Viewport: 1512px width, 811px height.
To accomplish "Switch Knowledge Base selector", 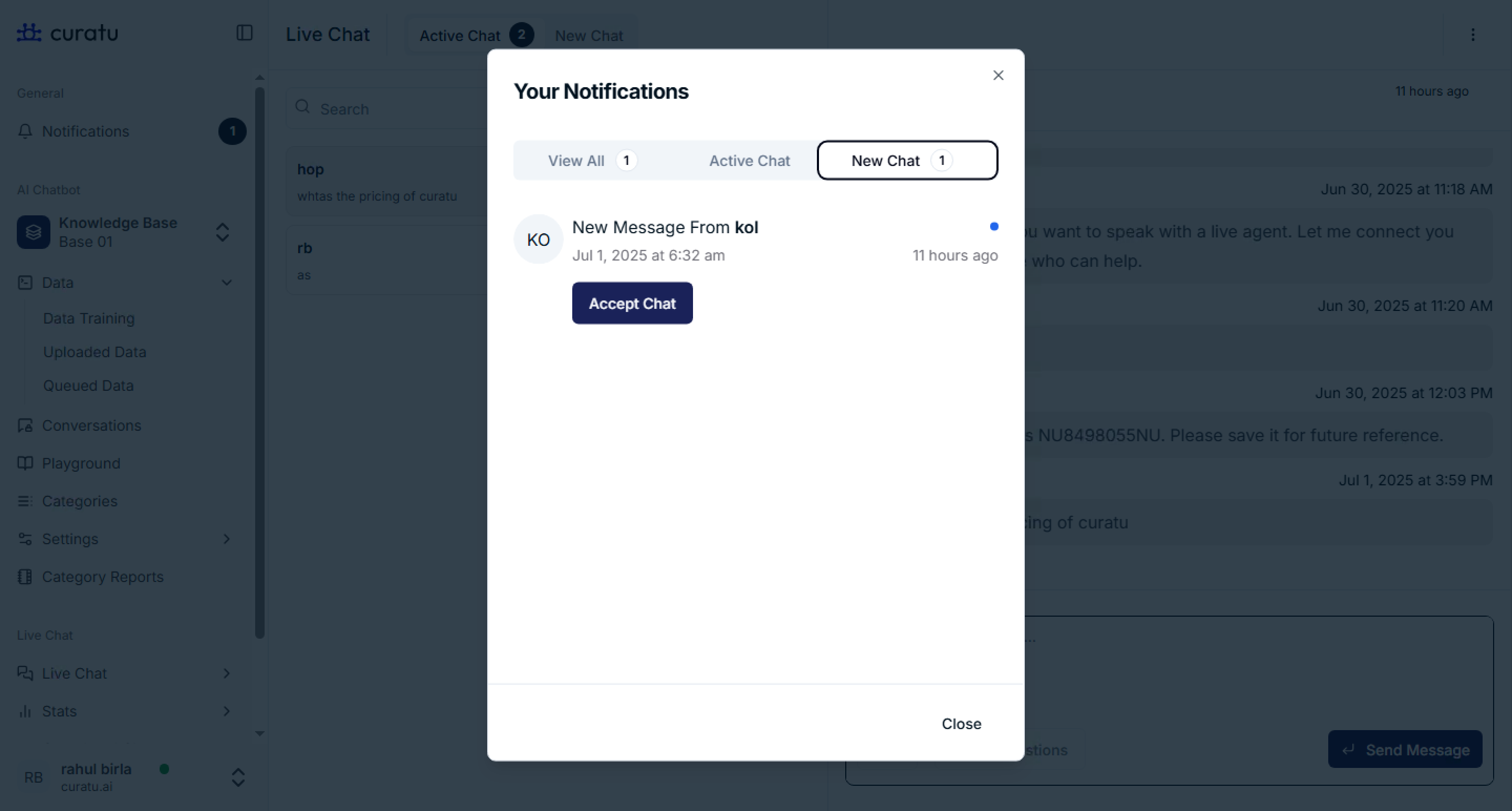I will click(x=222, y=232).
